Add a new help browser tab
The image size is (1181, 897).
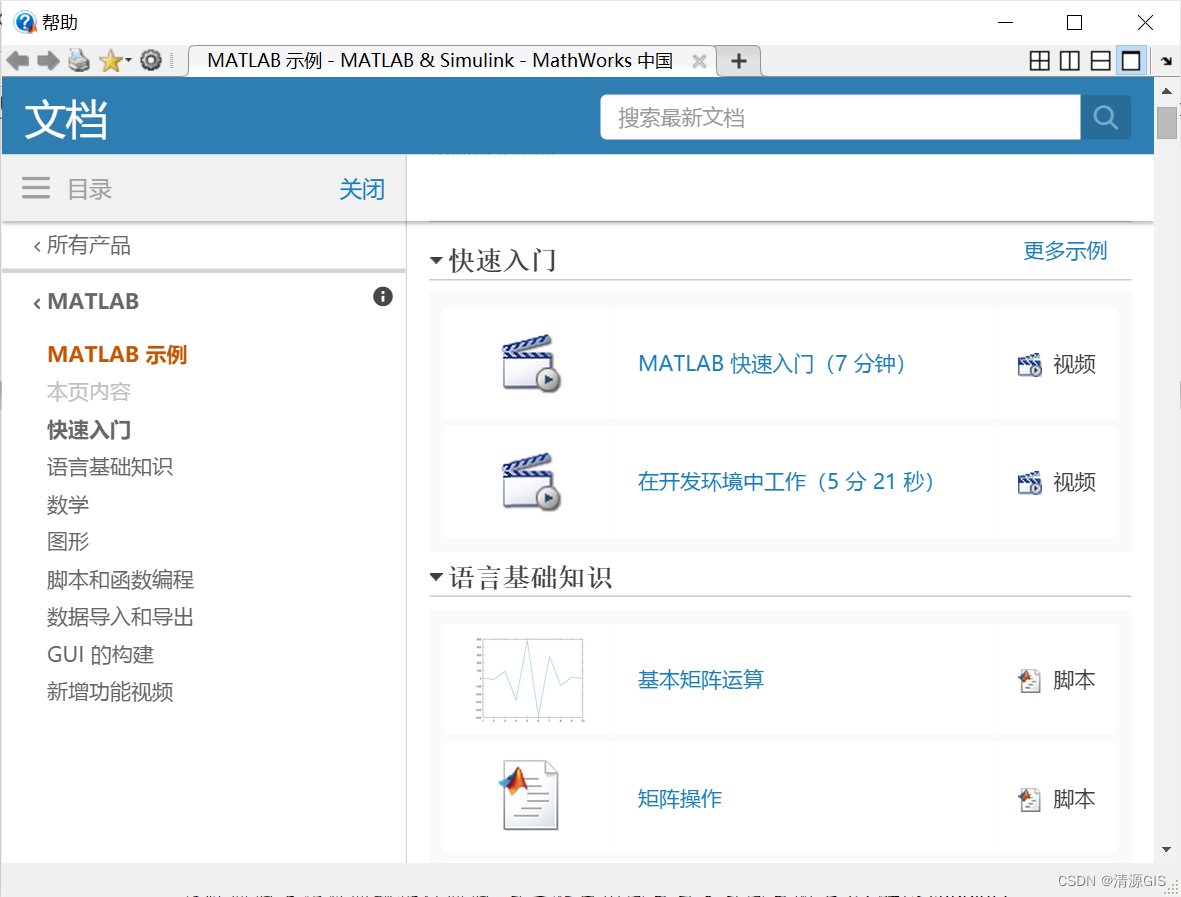[739, 61]
